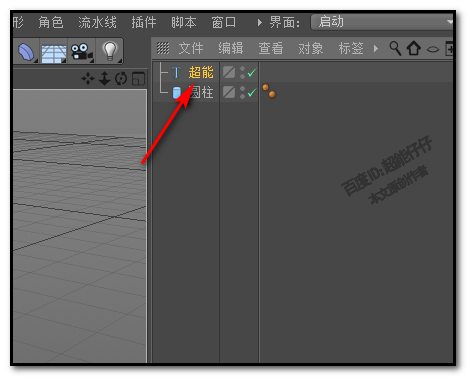Open the floor/environment objects icon

click(x=53, y=52)
